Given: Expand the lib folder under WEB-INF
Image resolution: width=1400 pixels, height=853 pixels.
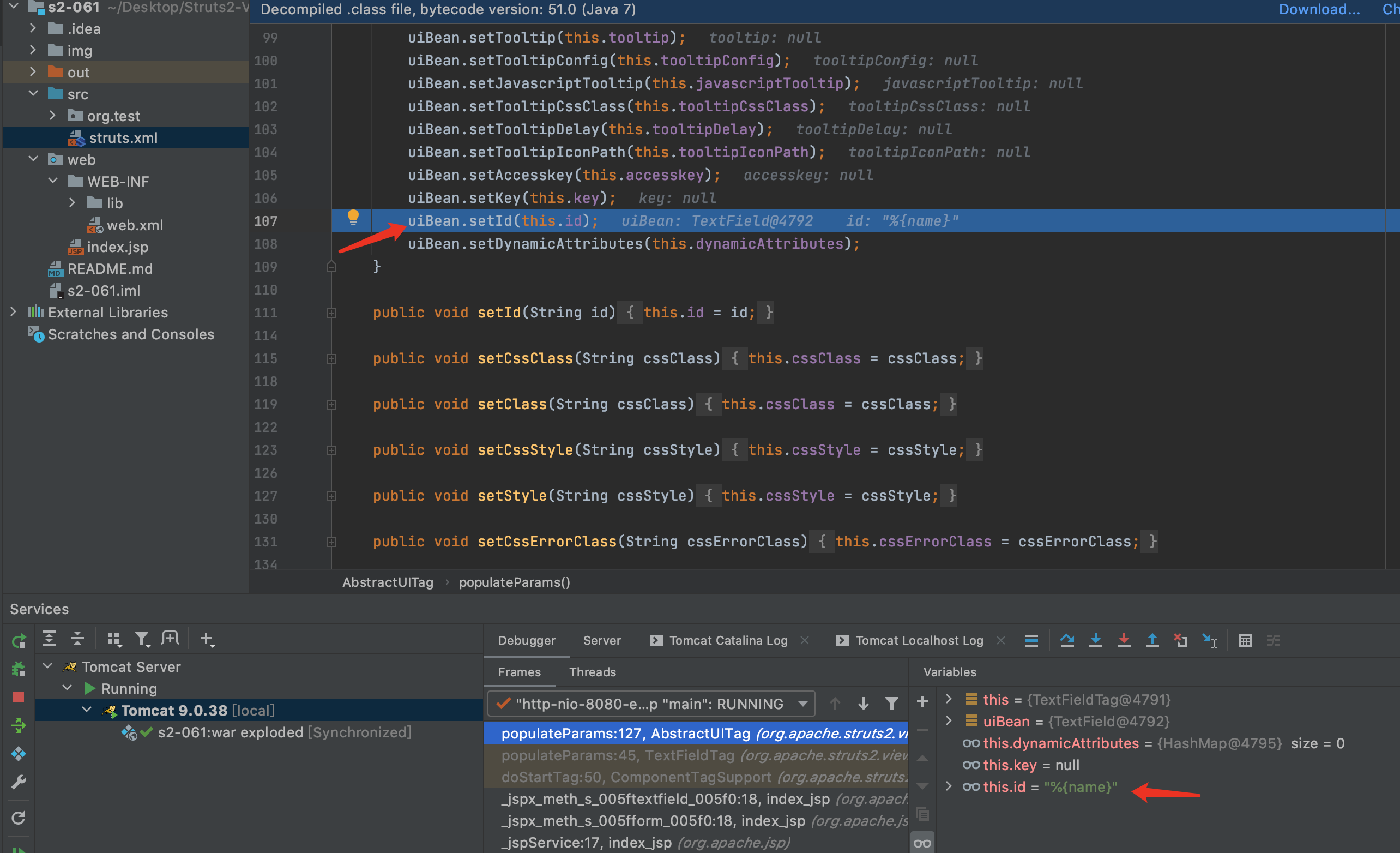Looking at the screenshot, I should [71, 202].
